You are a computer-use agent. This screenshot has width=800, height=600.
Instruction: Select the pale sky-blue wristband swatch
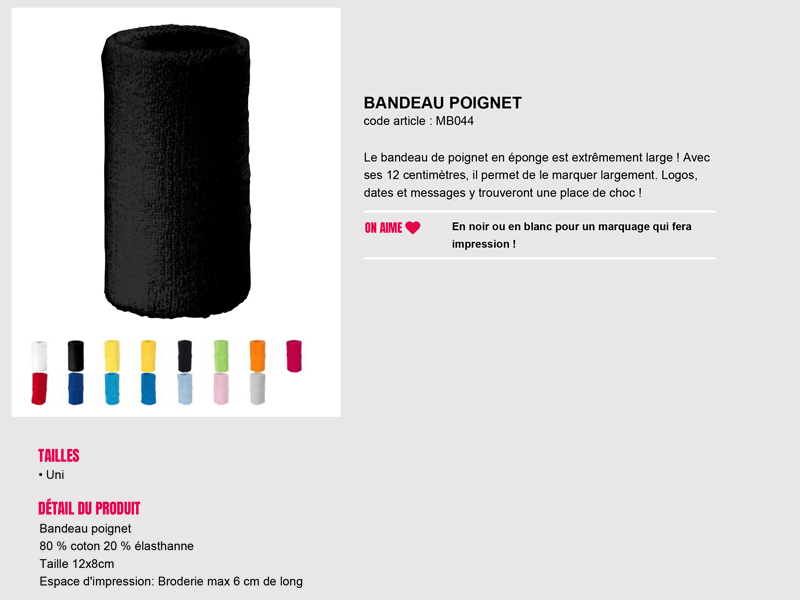click(185, 389)
